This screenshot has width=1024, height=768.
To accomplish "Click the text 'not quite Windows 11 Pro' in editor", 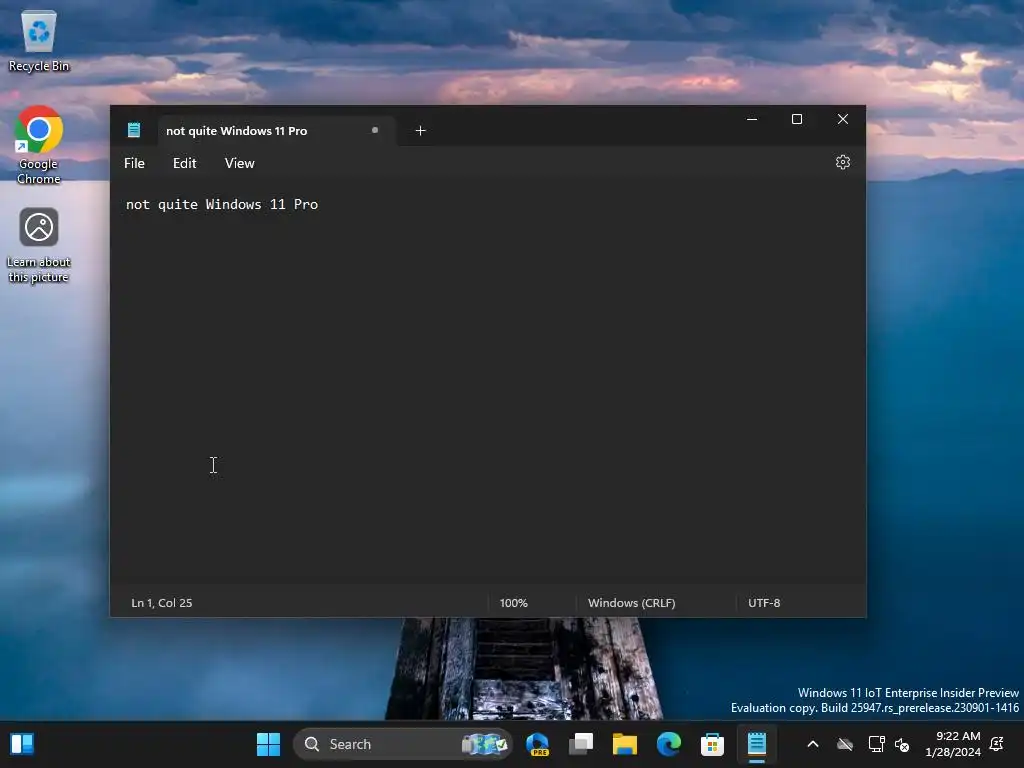I will (222, 204).
